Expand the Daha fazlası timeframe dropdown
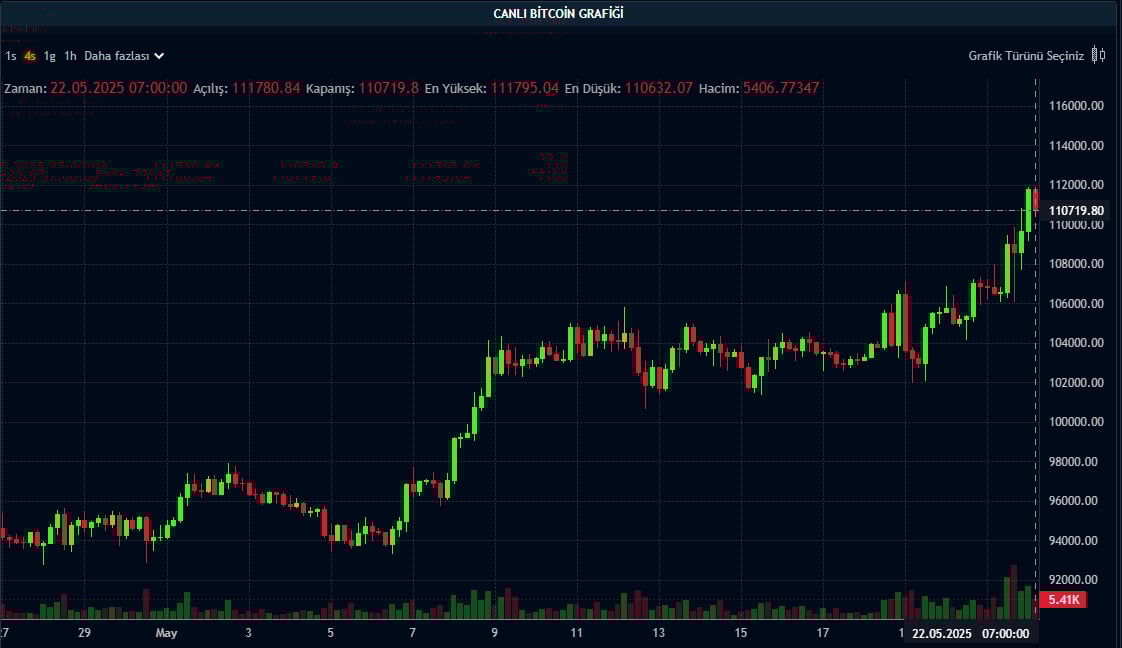 (x=124, y=56)
